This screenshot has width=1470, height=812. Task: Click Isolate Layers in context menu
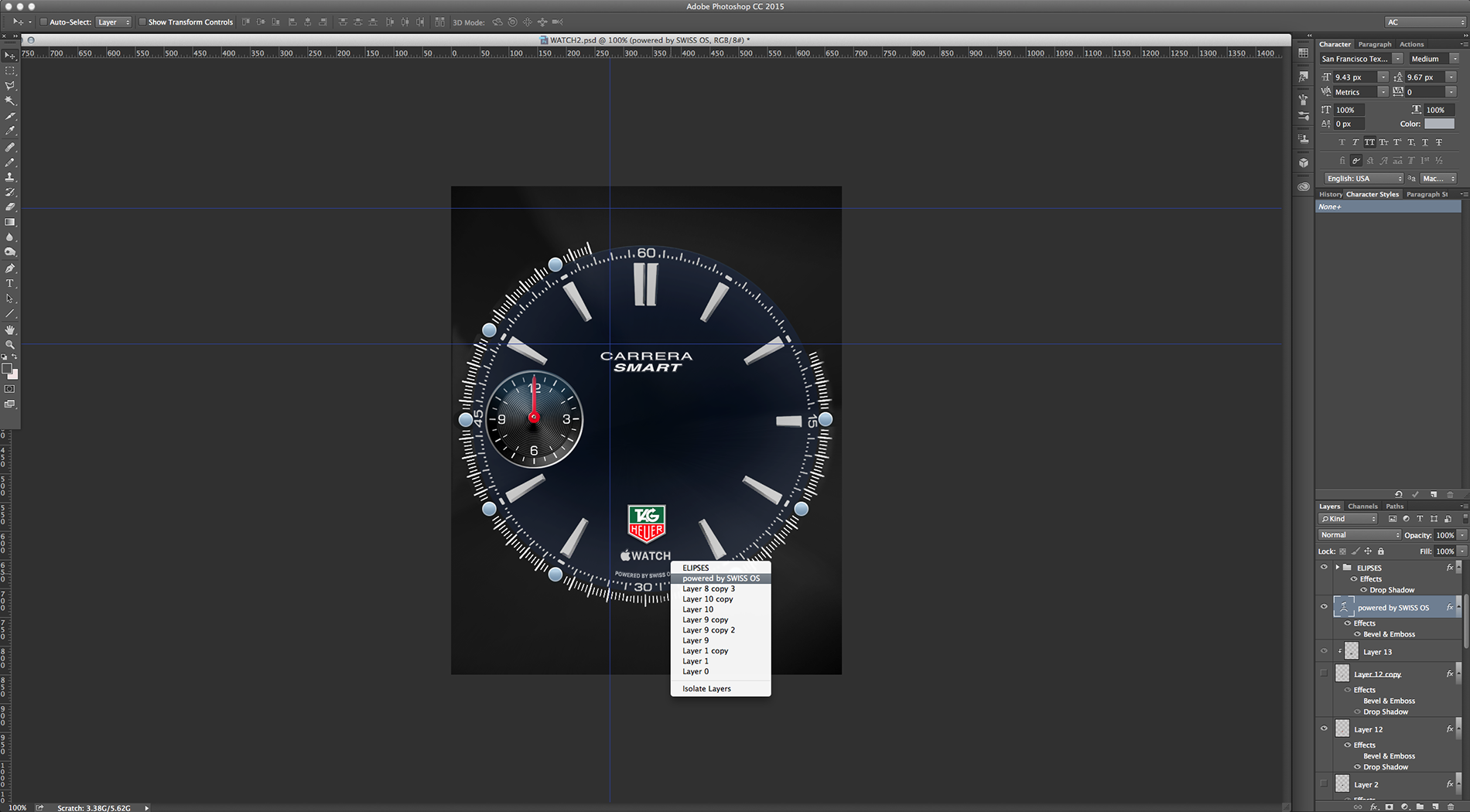point(706,688)
